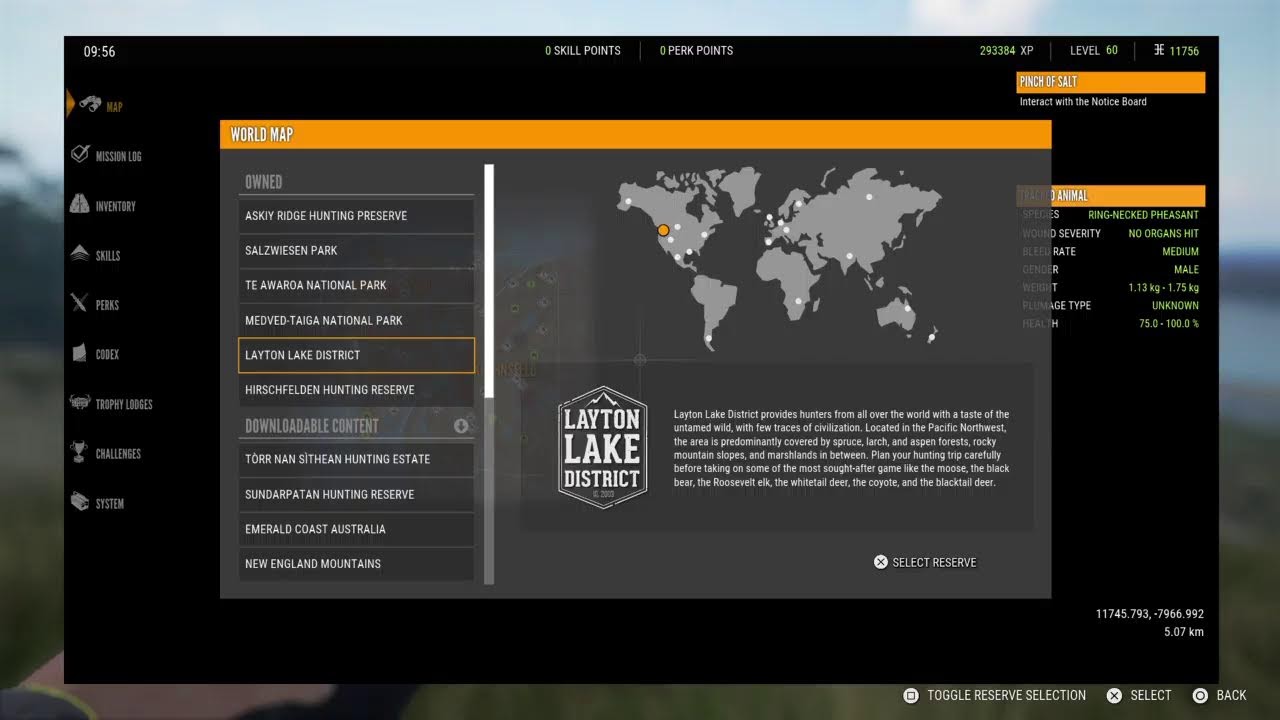
Task: Open the Codex book icon
Action: coord(79,354)
